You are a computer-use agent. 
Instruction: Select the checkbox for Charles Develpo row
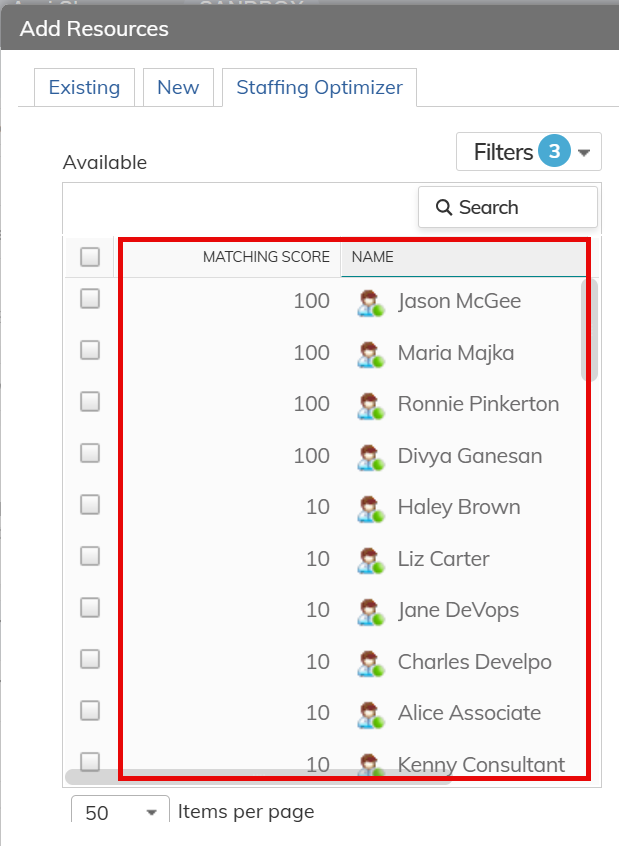[x=90, y=659]
